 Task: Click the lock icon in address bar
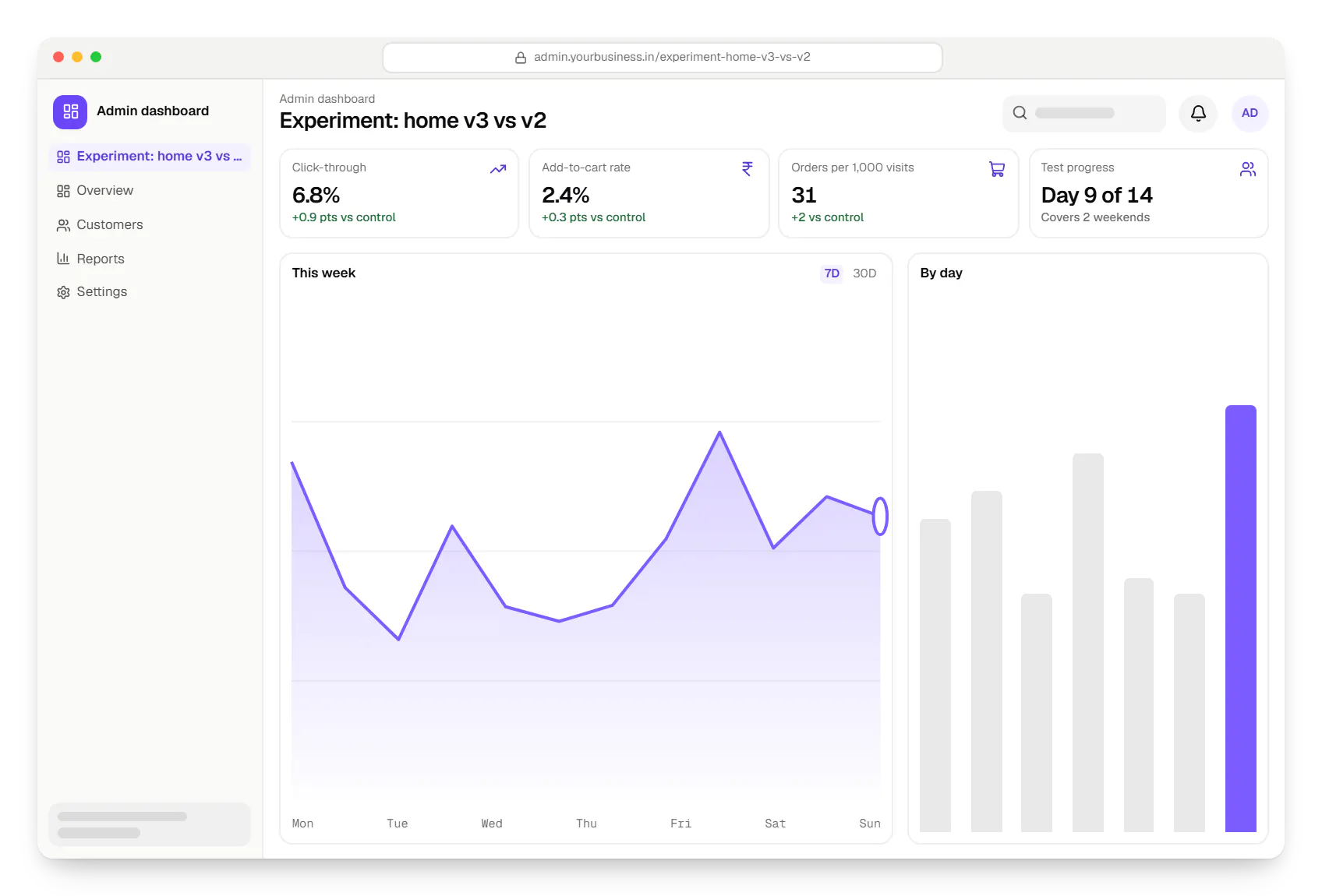click(x=521, y=58)
